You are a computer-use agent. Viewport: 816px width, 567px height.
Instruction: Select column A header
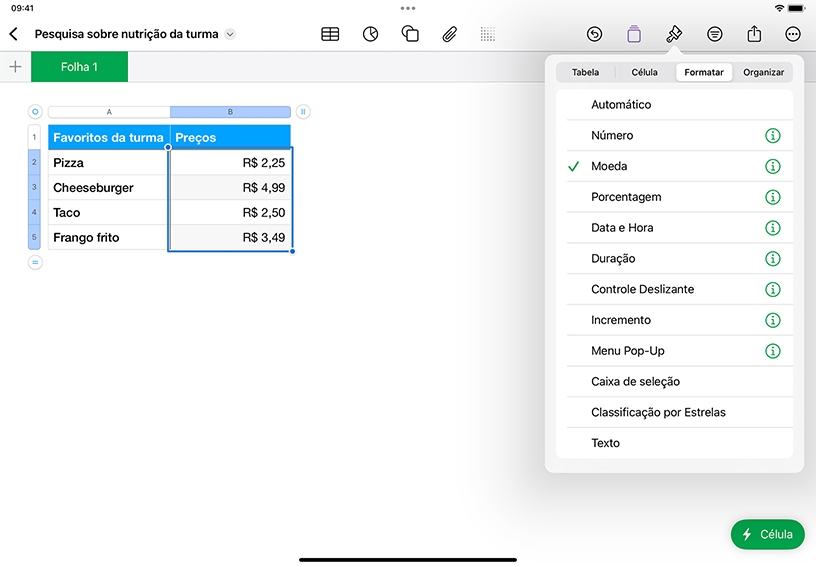109,112
